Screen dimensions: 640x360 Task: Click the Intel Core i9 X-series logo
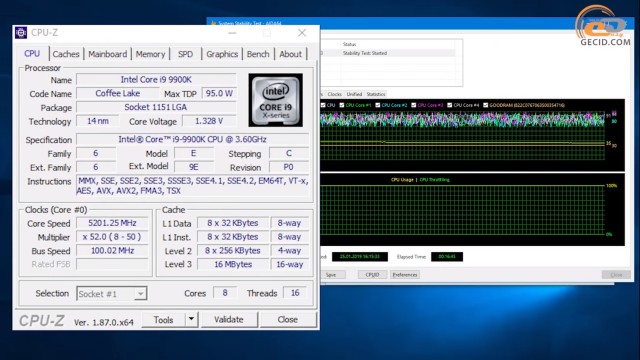[276, 100]
